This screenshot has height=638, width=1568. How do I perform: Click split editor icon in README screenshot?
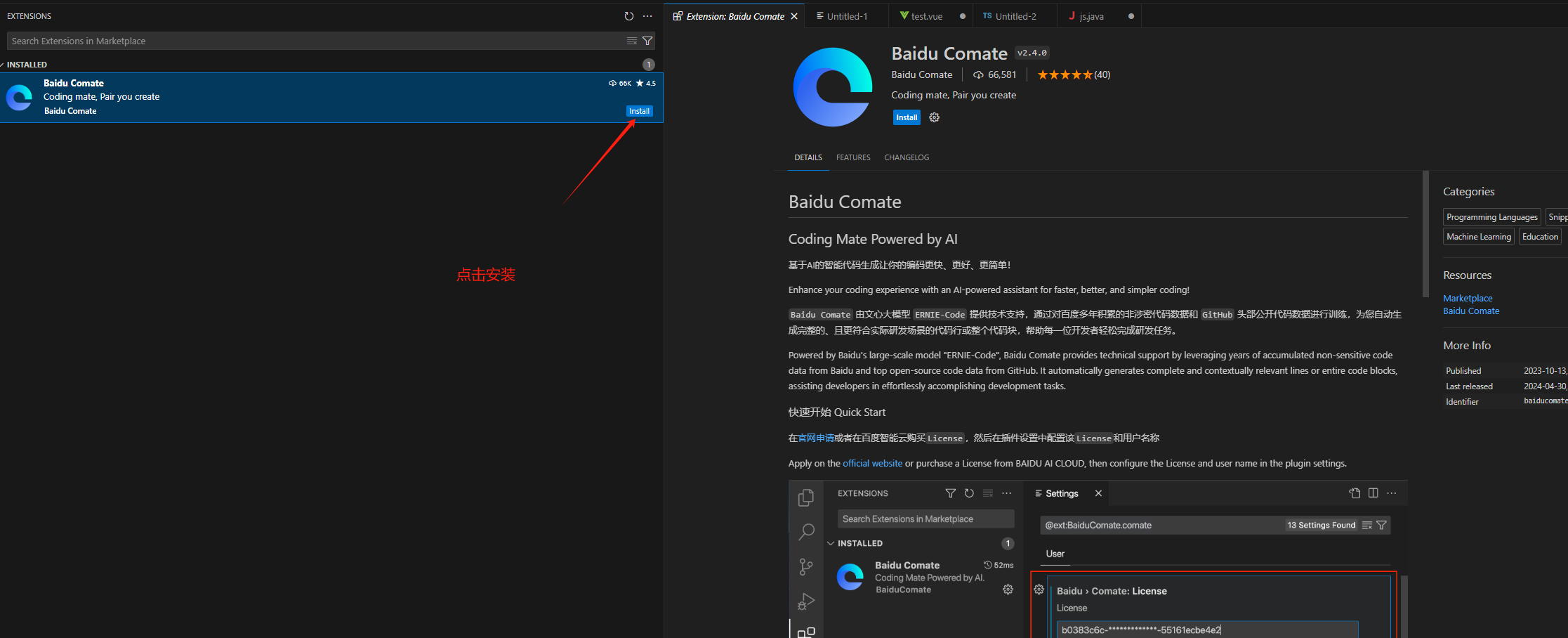click(1373, 493)
